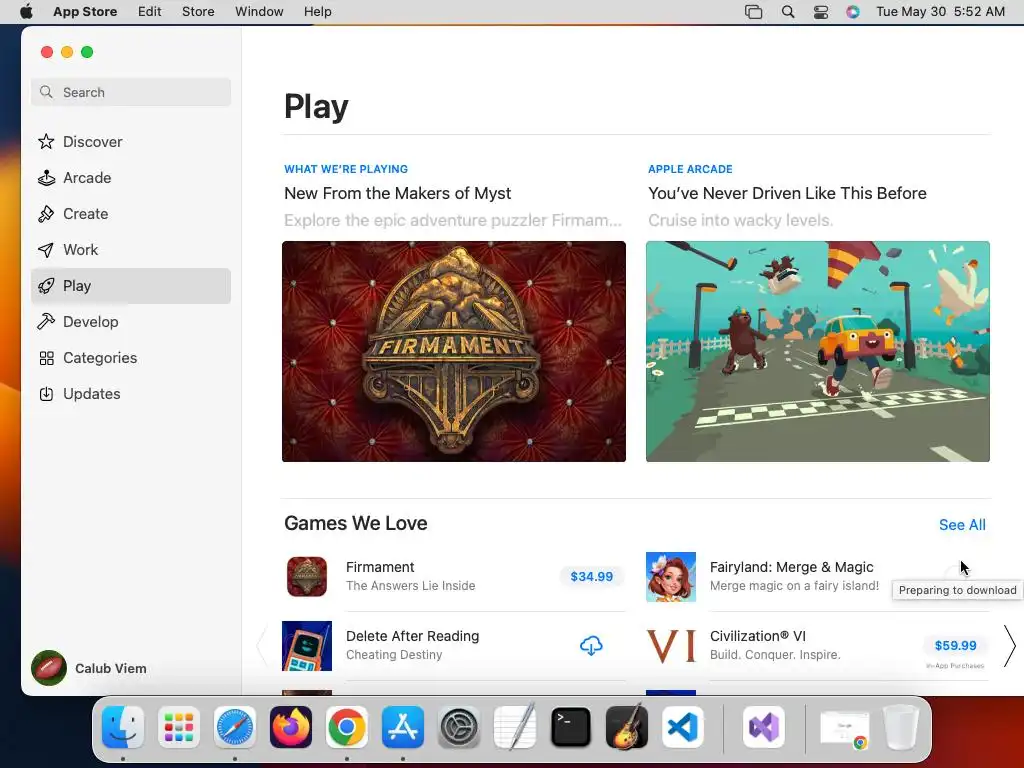This screenshot has height=768, width=1024.
Task: Open the Edit menu
Action: [x=150, y=12]
